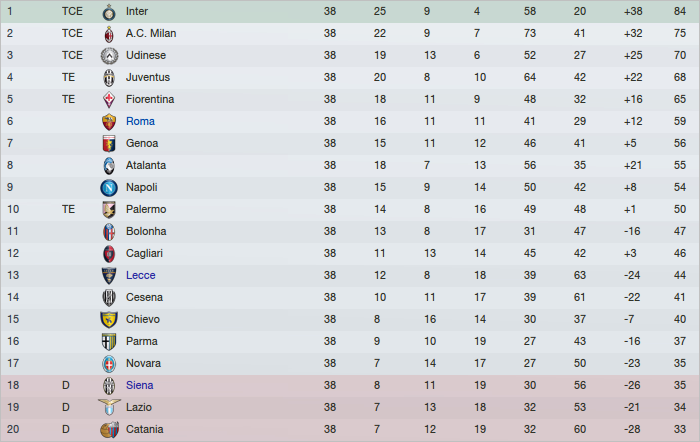
Task: Open the Lecce team link
Action: click(141, 275)
